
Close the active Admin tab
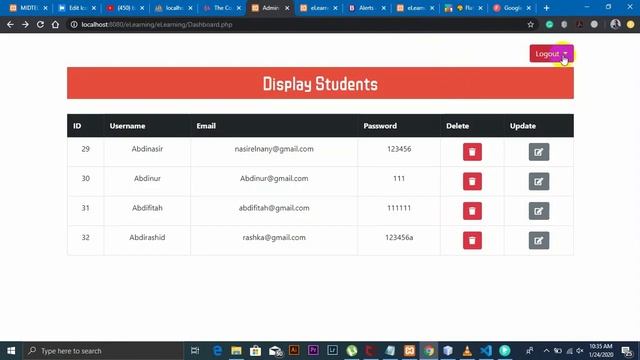pos(287,8)
